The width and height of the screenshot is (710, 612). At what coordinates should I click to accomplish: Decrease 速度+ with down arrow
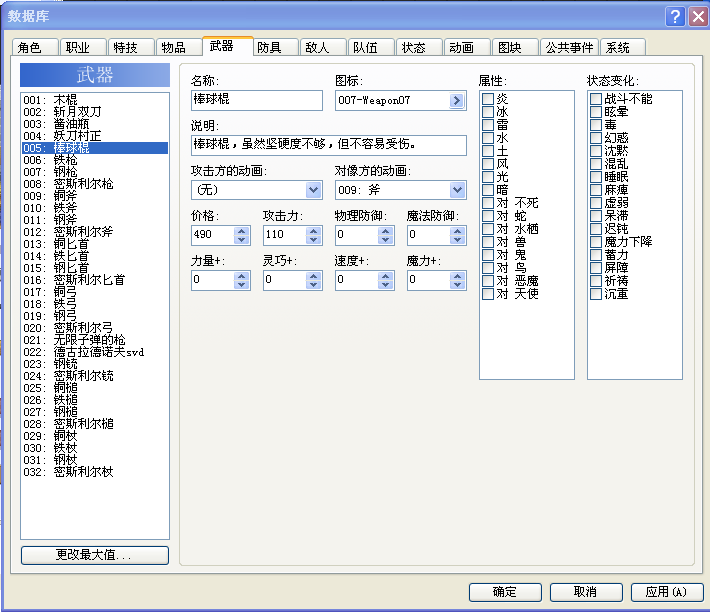385,285
